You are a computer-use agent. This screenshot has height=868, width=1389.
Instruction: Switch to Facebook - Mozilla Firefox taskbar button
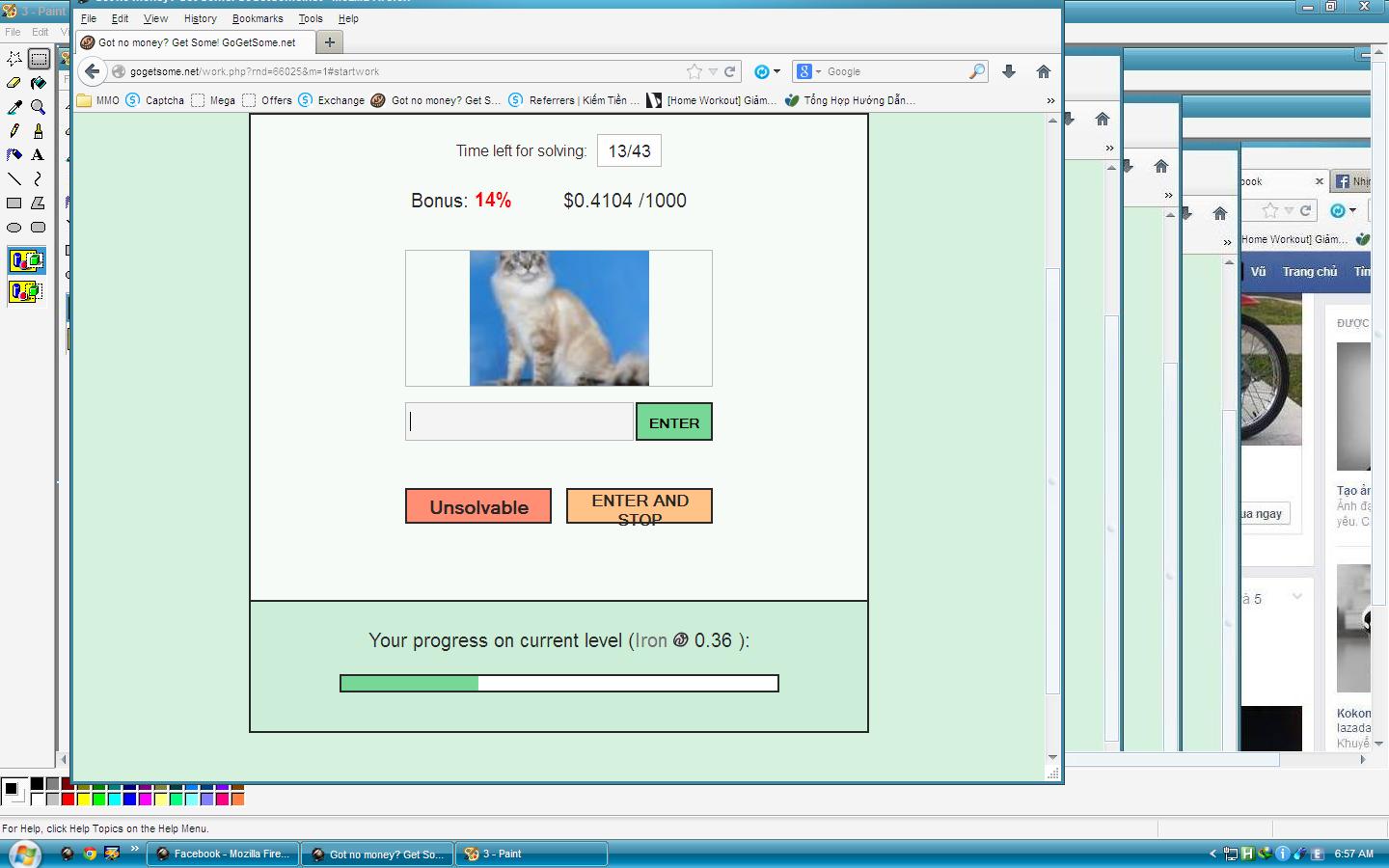pos(223,854)
